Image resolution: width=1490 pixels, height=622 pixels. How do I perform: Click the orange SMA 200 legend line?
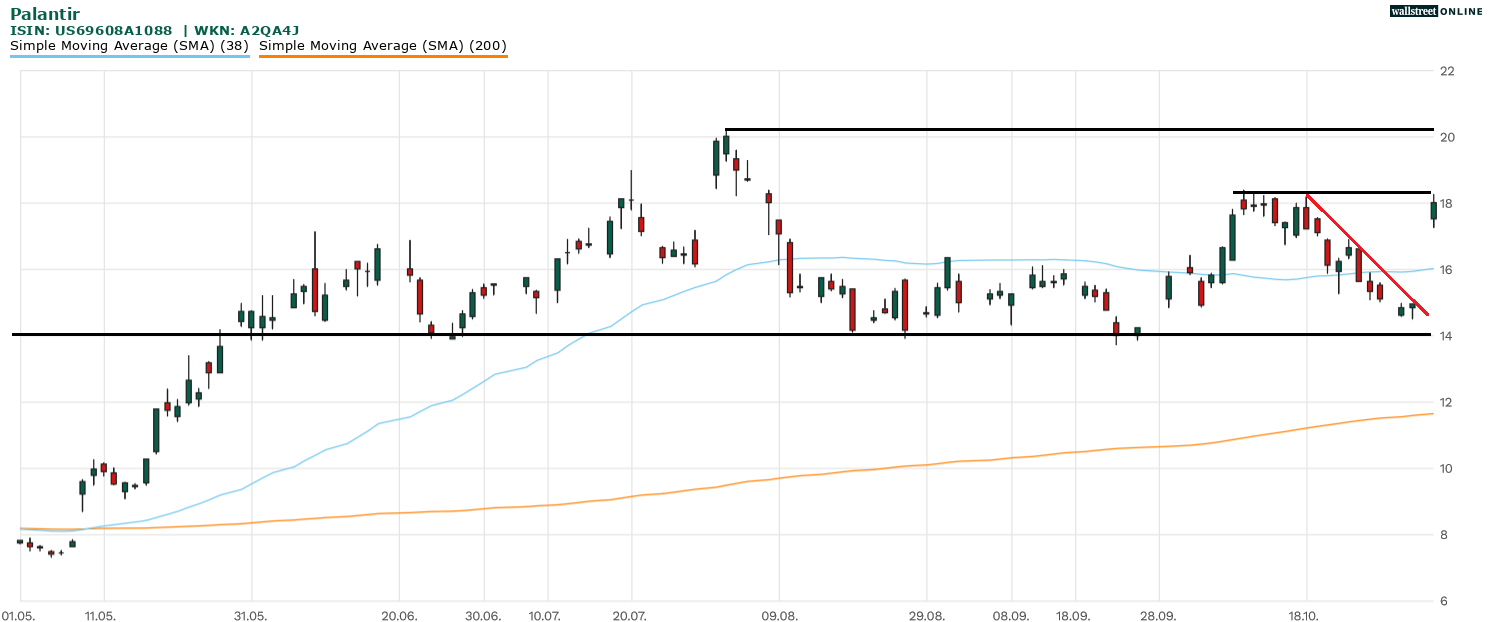[x=382, y=56]
